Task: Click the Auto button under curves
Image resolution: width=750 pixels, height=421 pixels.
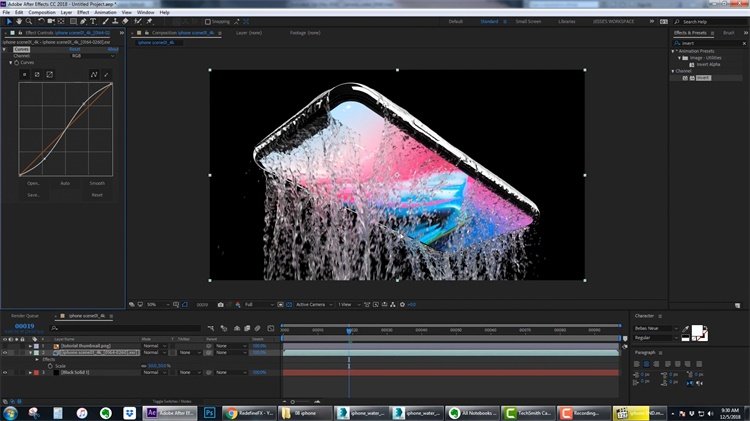Action: click(65, 183)
